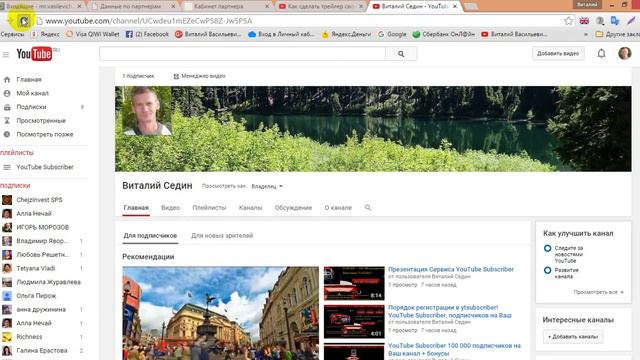Click the YouTube search input field
Image resolution: width=640 pixels, height=360 pixels.
pos(242,54)
